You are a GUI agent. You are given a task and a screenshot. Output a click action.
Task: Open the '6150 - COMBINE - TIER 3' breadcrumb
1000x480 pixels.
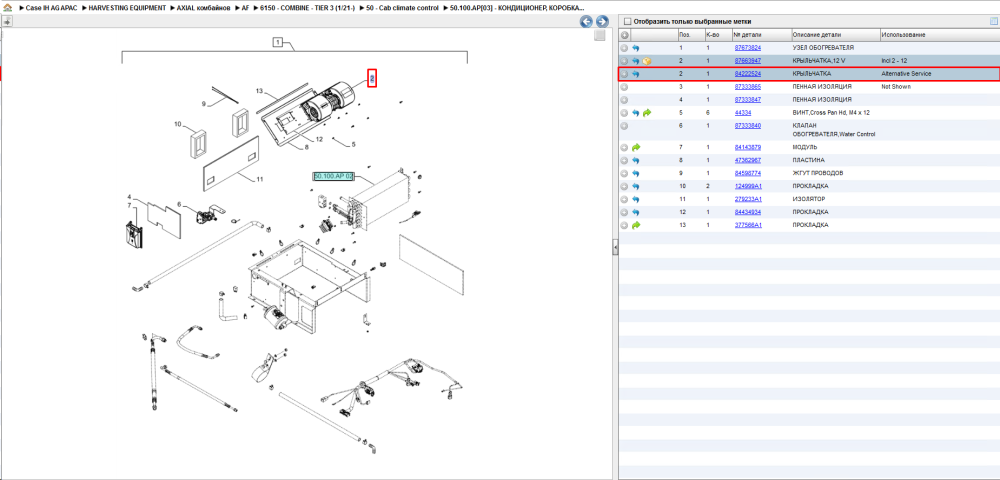(x=308, y=8)
